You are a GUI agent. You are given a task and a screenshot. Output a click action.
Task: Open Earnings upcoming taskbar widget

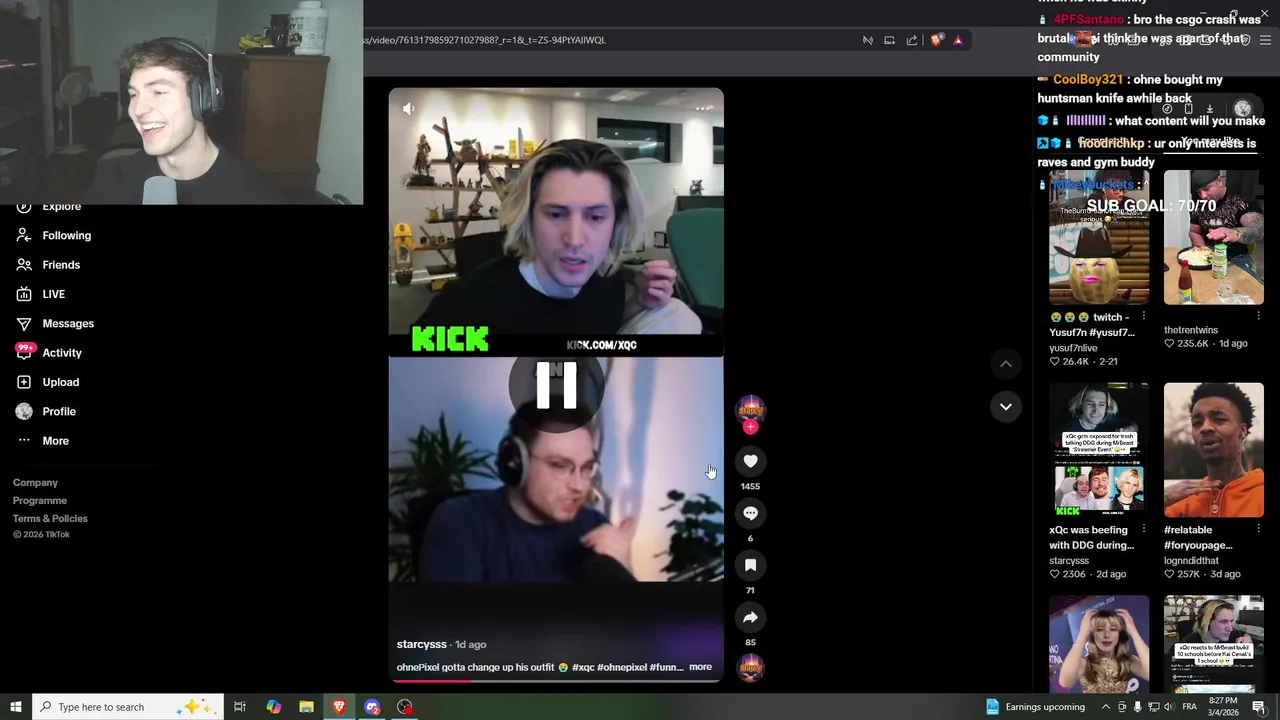pos(1035,707)
